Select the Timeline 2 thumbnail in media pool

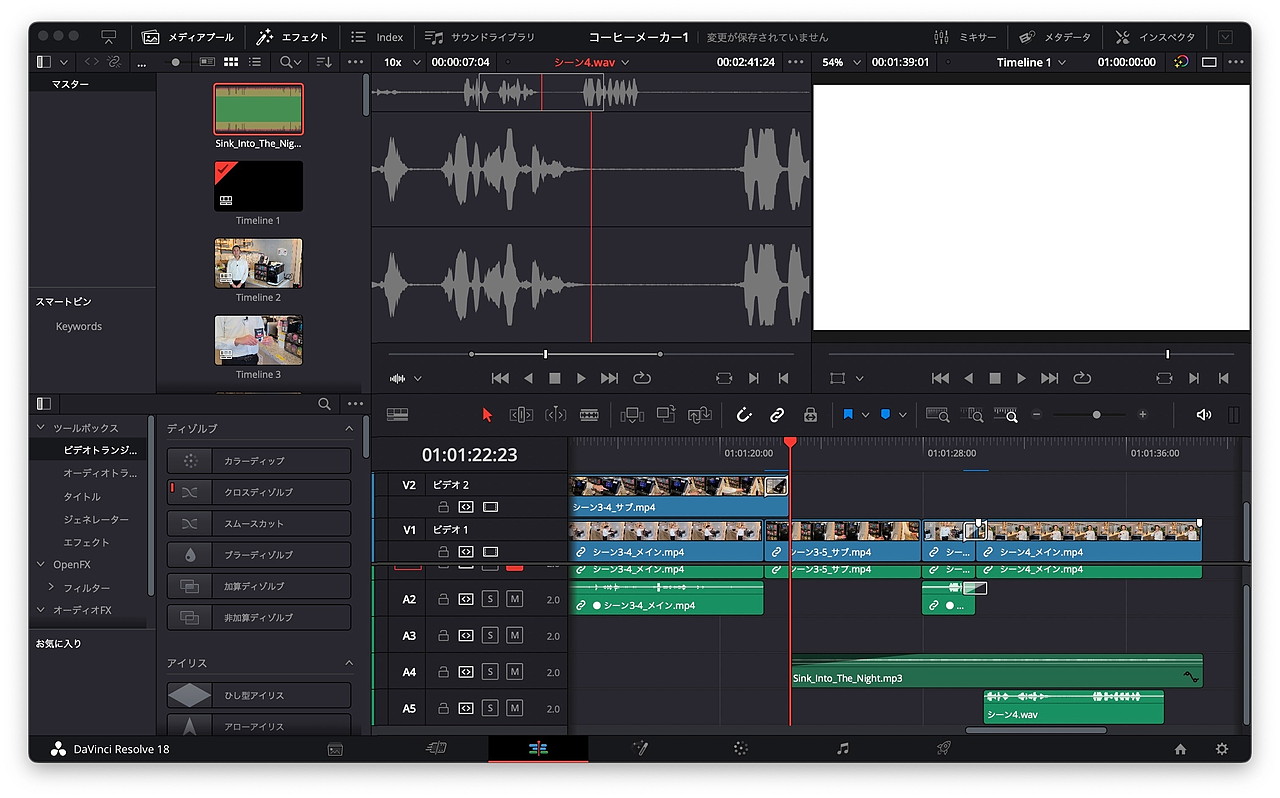click(x=258, y=263)
